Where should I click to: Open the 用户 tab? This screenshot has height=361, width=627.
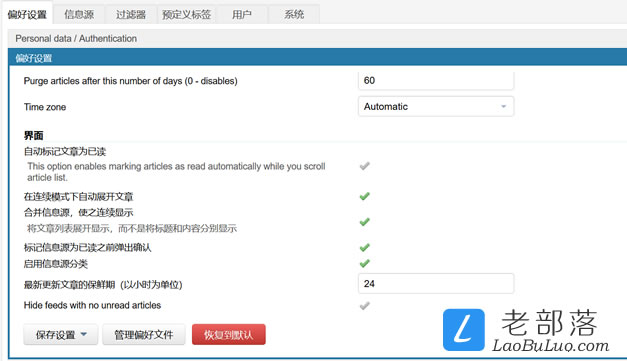(x=242, y=14)
